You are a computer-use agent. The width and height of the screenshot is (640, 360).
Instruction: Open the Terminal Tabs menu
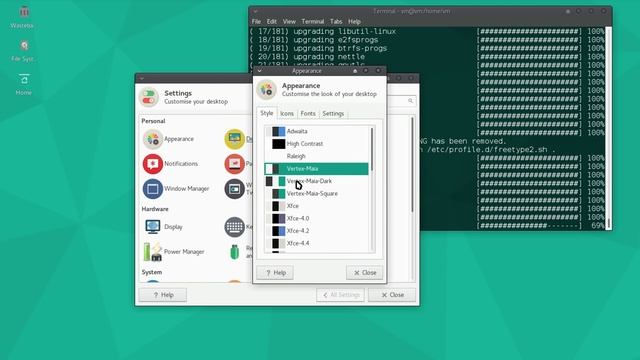click(x=336, y=22)
